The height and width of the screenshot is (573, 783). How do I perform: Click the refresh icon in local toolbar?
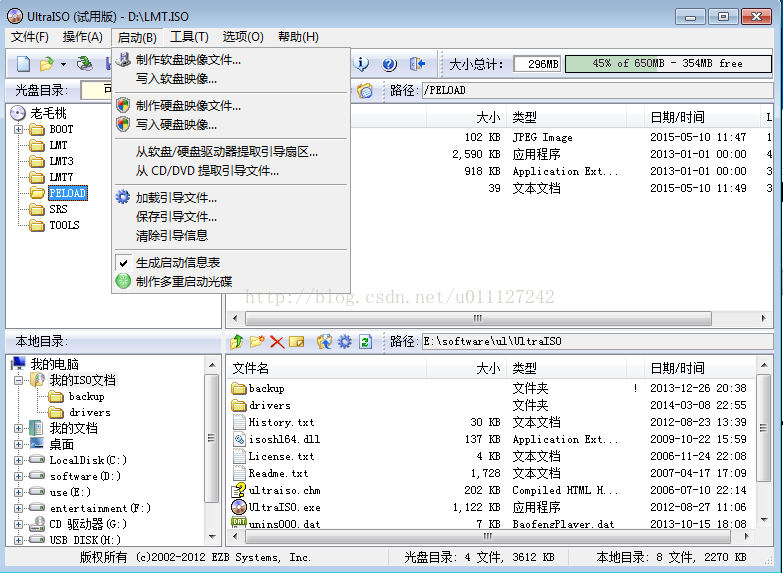365,342
